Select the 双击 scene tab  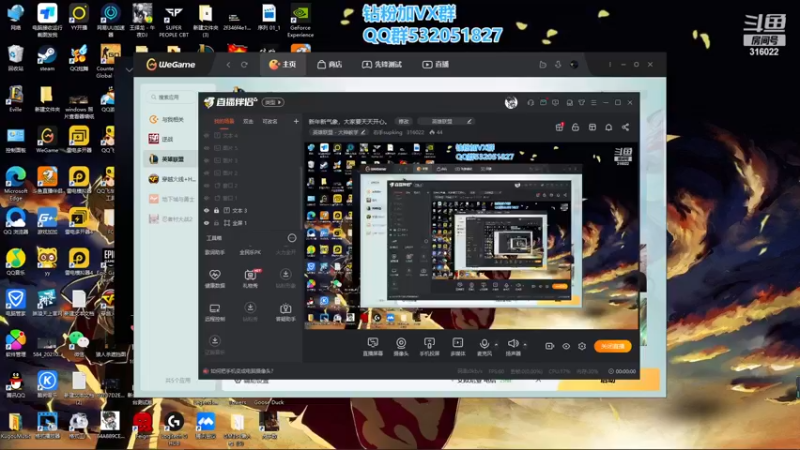(248, 121)
